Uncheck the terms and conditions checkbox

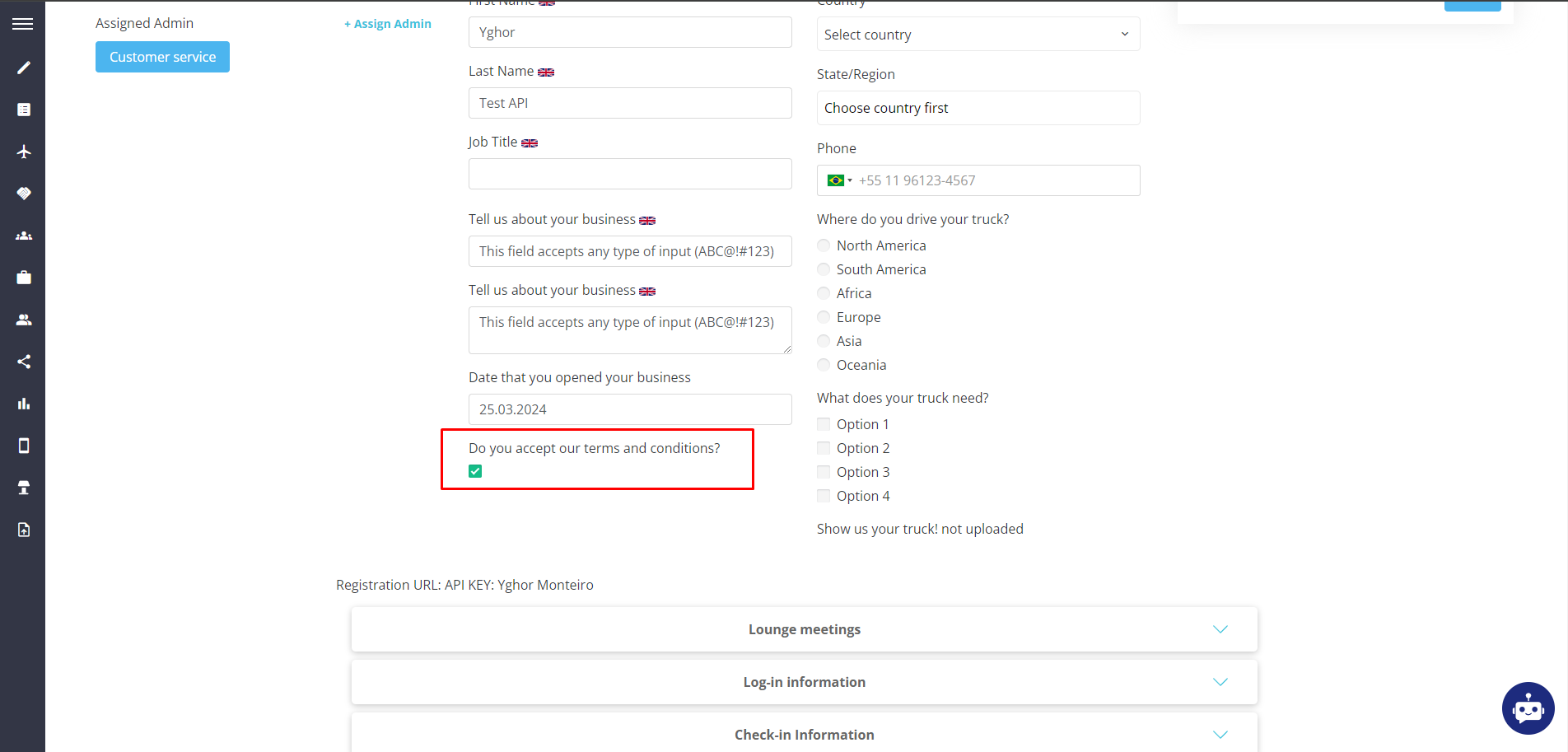pos(474,470)
